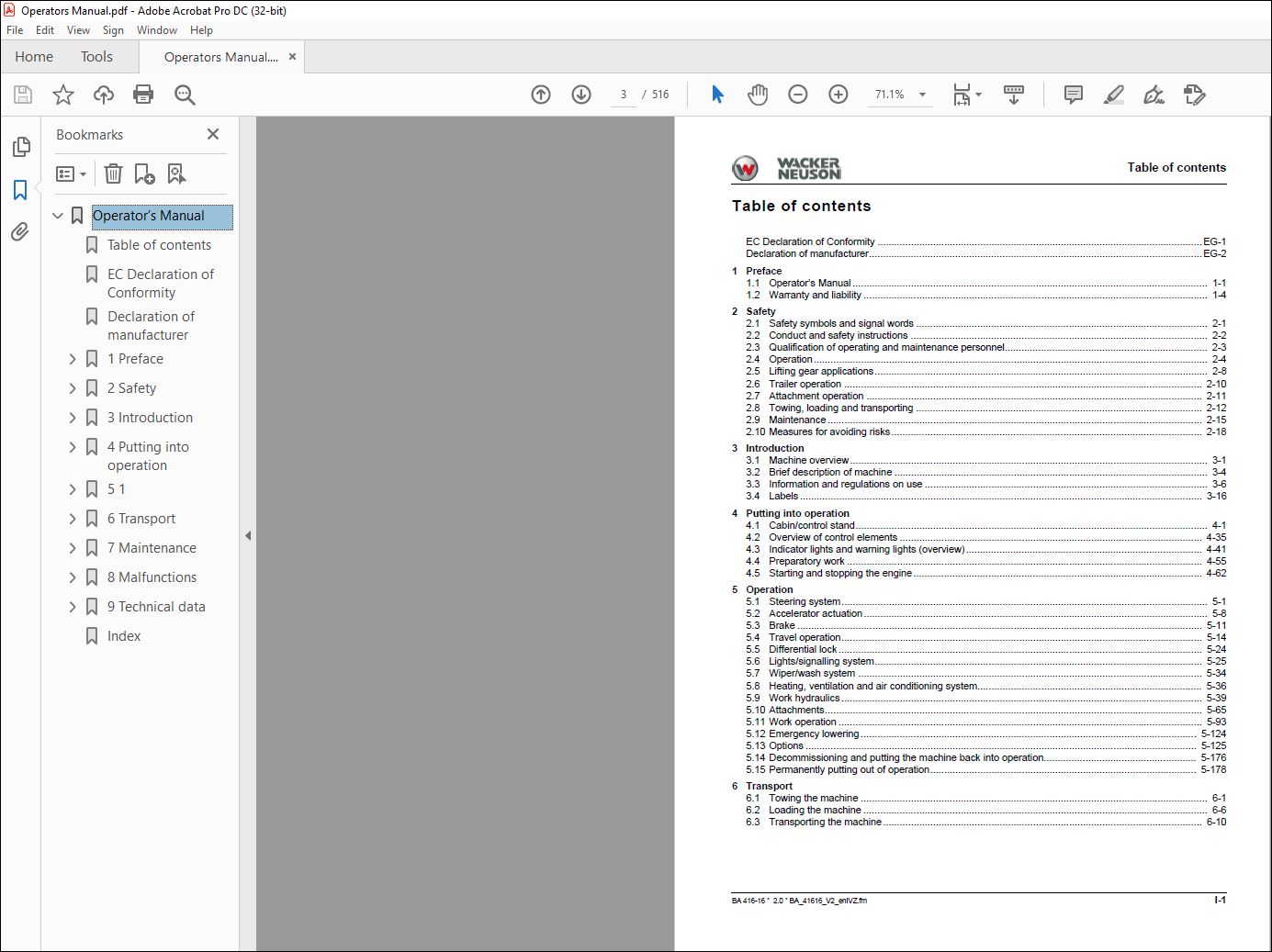Open the Edit menu
Screen dimensions: 1272x952
[45, 30]
